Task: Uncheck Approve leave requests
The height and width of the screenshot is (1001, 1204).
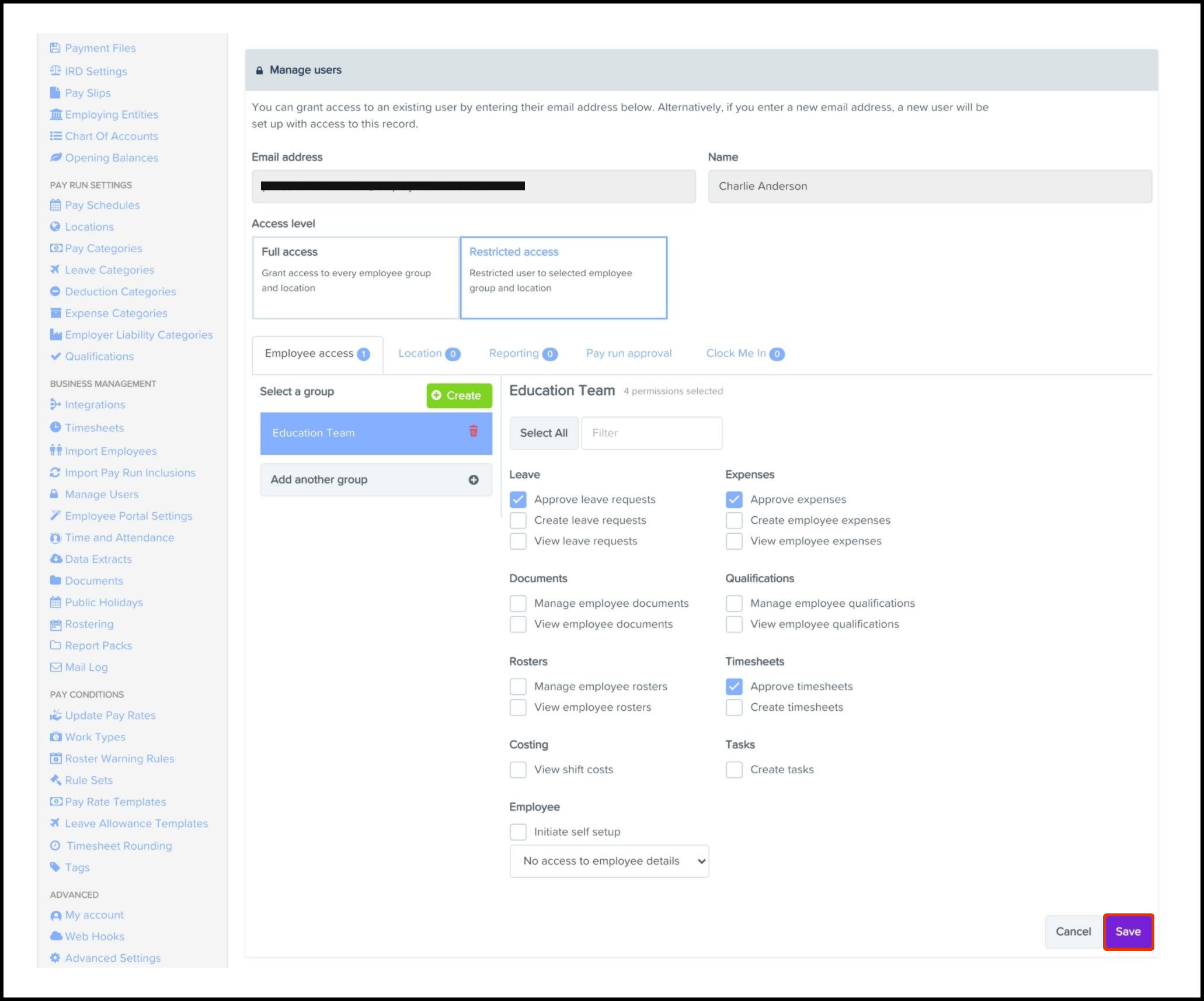Action: pyautogui.click(x=518, y=499)
